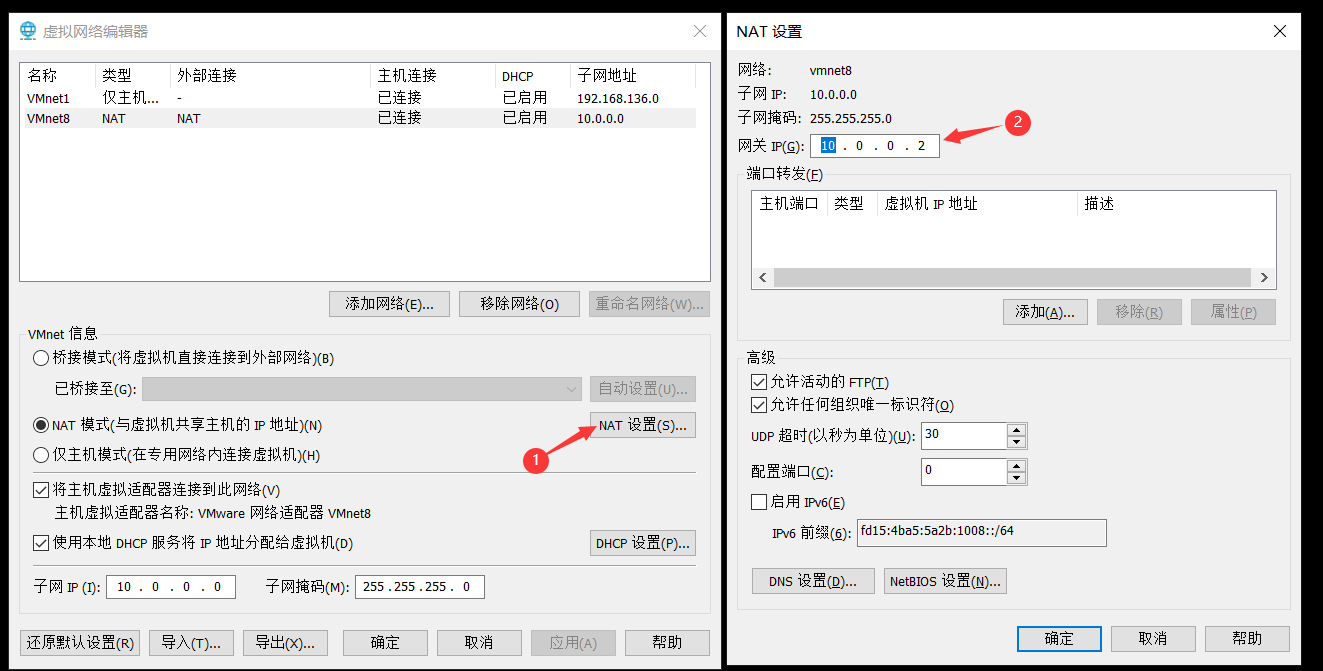This screenshot has height=671, width=1323.
Task: Select the 仅主机模式 radio button
Action: click(x=41, y=455)
